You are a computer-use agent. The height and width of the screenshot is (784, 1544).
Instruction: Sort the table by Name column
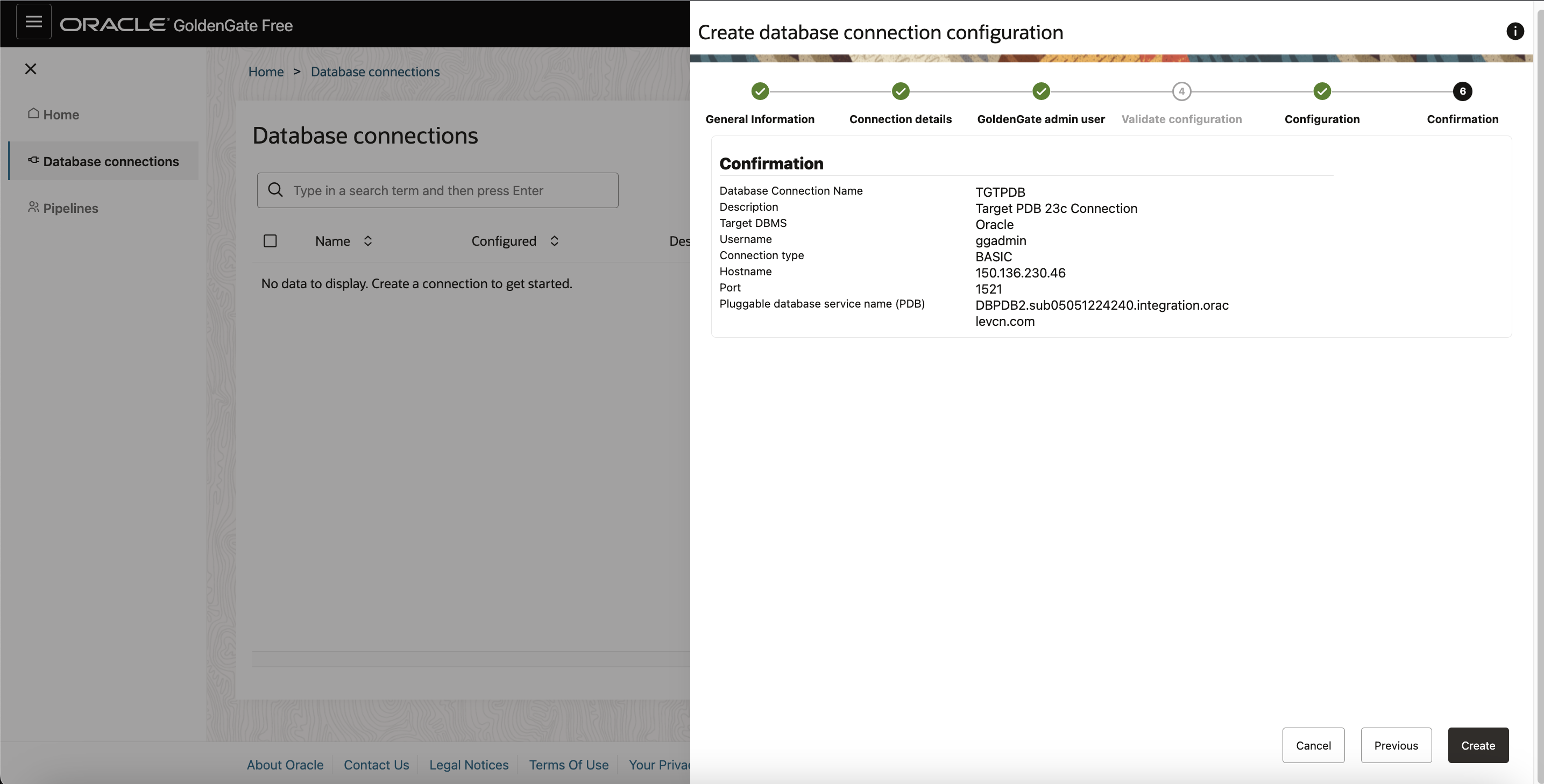point(368,241)
